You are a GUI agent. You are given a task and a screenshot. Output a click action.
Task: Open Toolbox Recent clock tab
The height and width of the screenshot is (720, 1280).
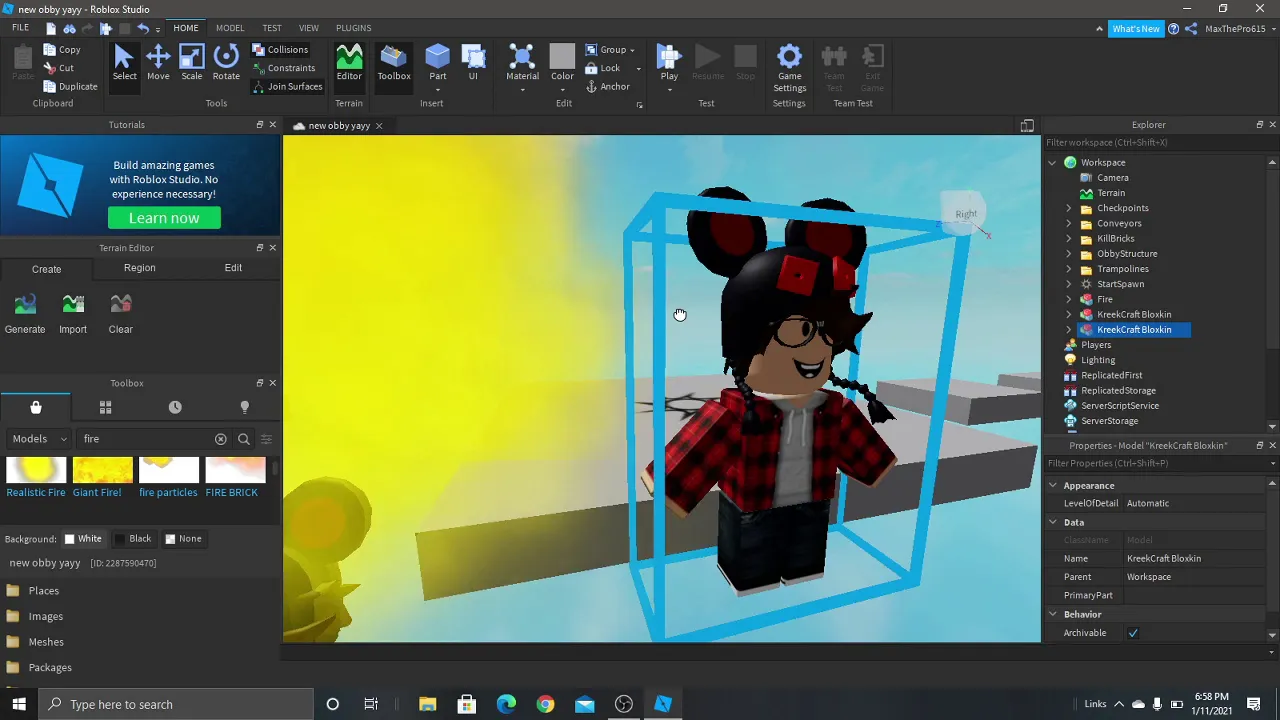click(175, 407)
